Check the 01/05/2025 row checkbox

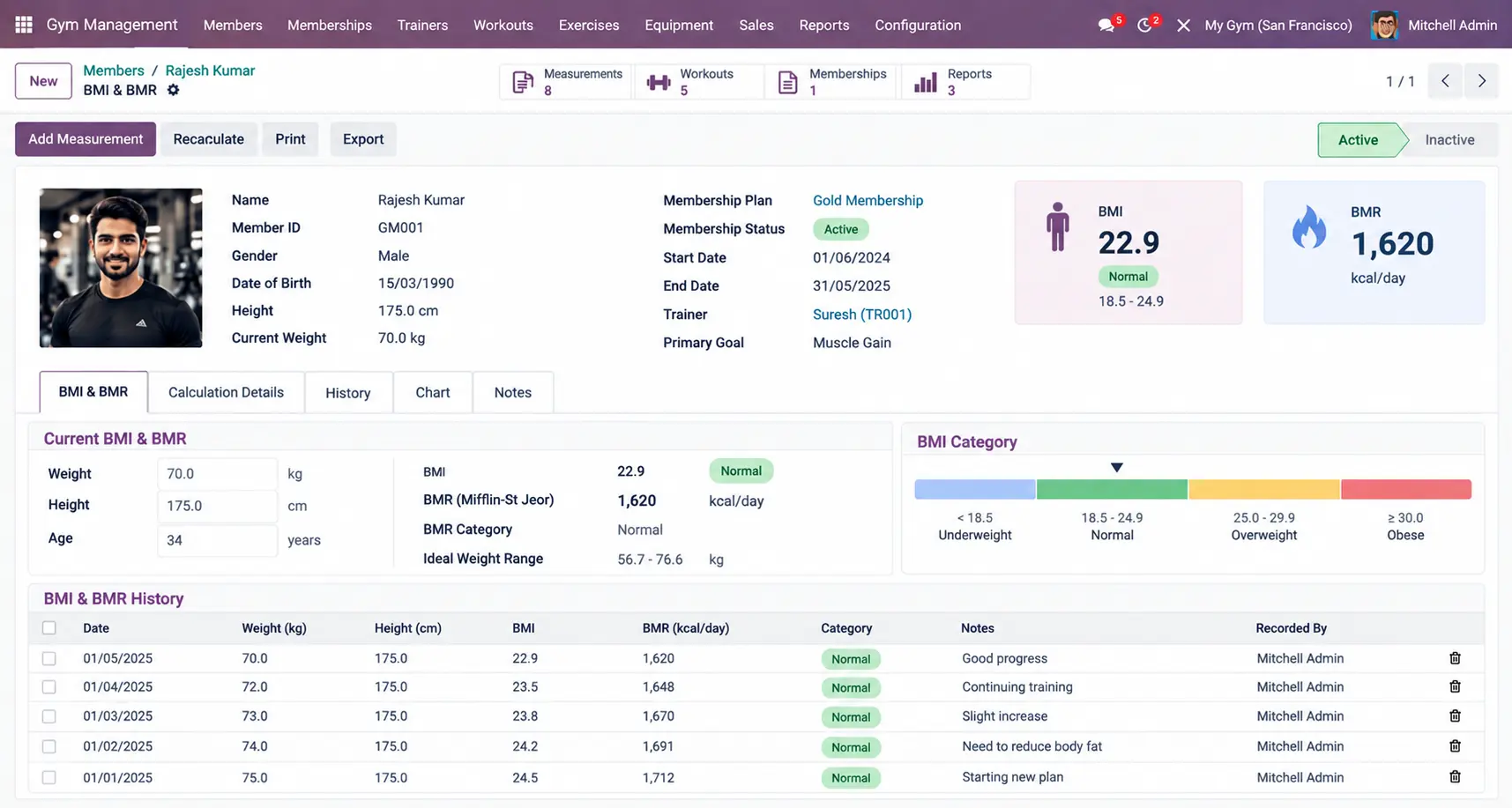coord(49,658)
